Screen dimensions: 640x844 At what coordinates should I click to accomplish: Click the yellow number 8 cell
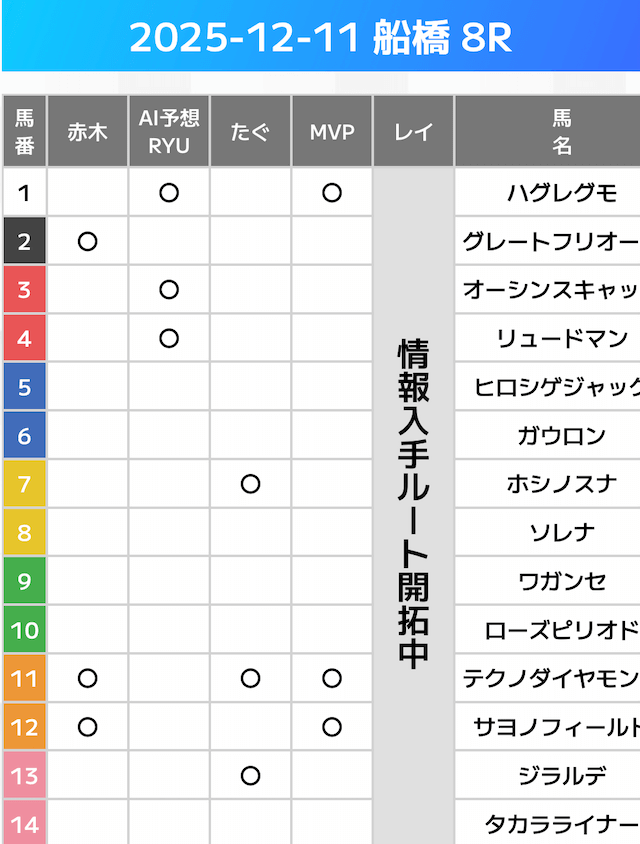(25, 532)
